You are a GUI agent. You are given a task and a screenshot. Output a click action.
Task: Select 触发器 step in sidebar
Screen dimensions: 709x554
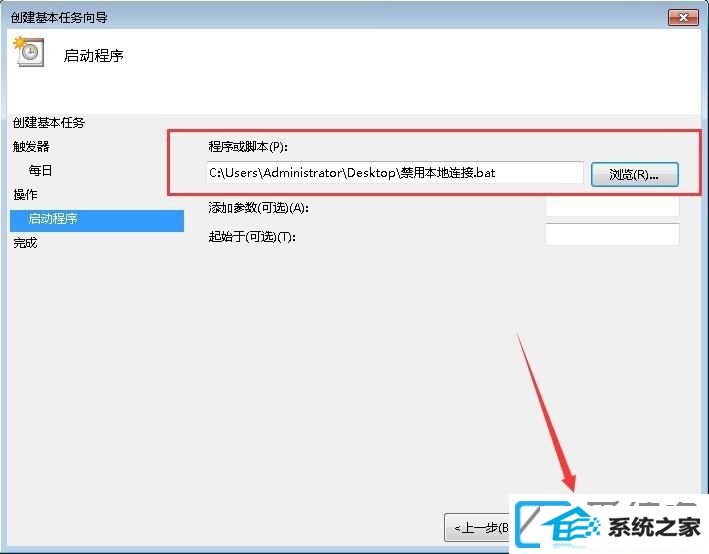click(31, 147)
